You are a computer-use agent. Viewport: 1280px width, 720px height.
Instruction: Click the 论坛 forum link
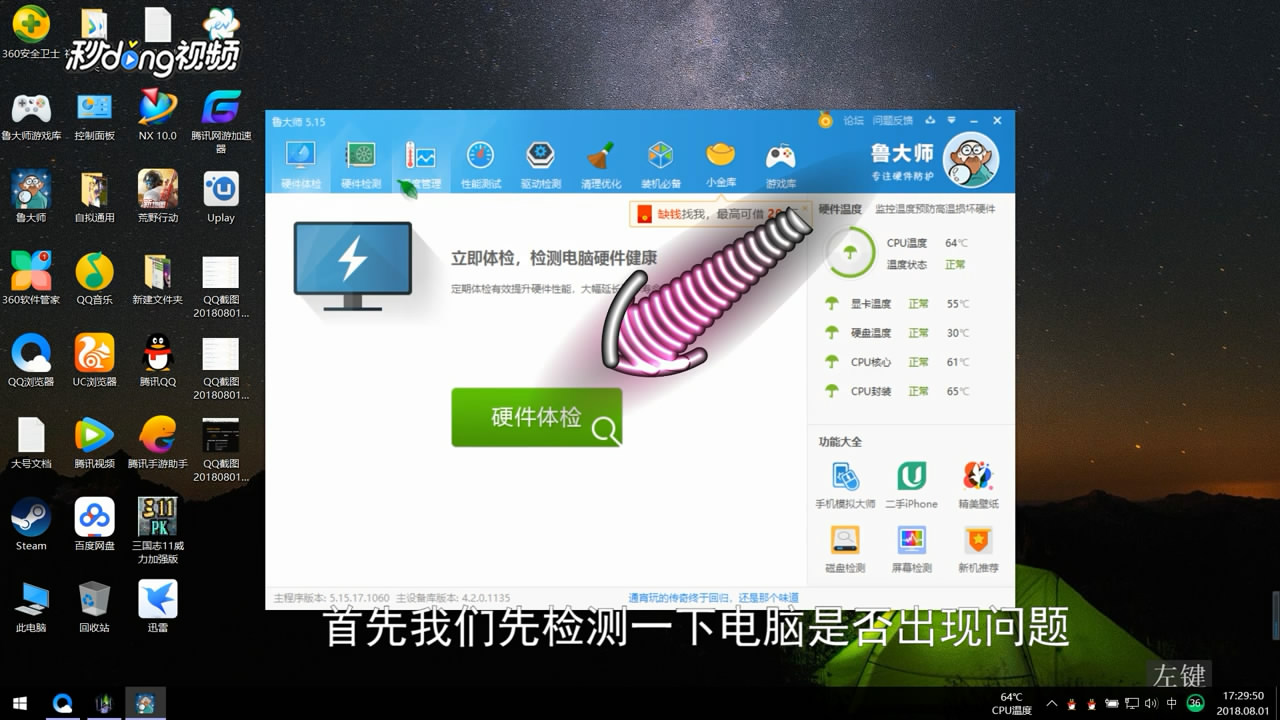click(x=853, y=120)
